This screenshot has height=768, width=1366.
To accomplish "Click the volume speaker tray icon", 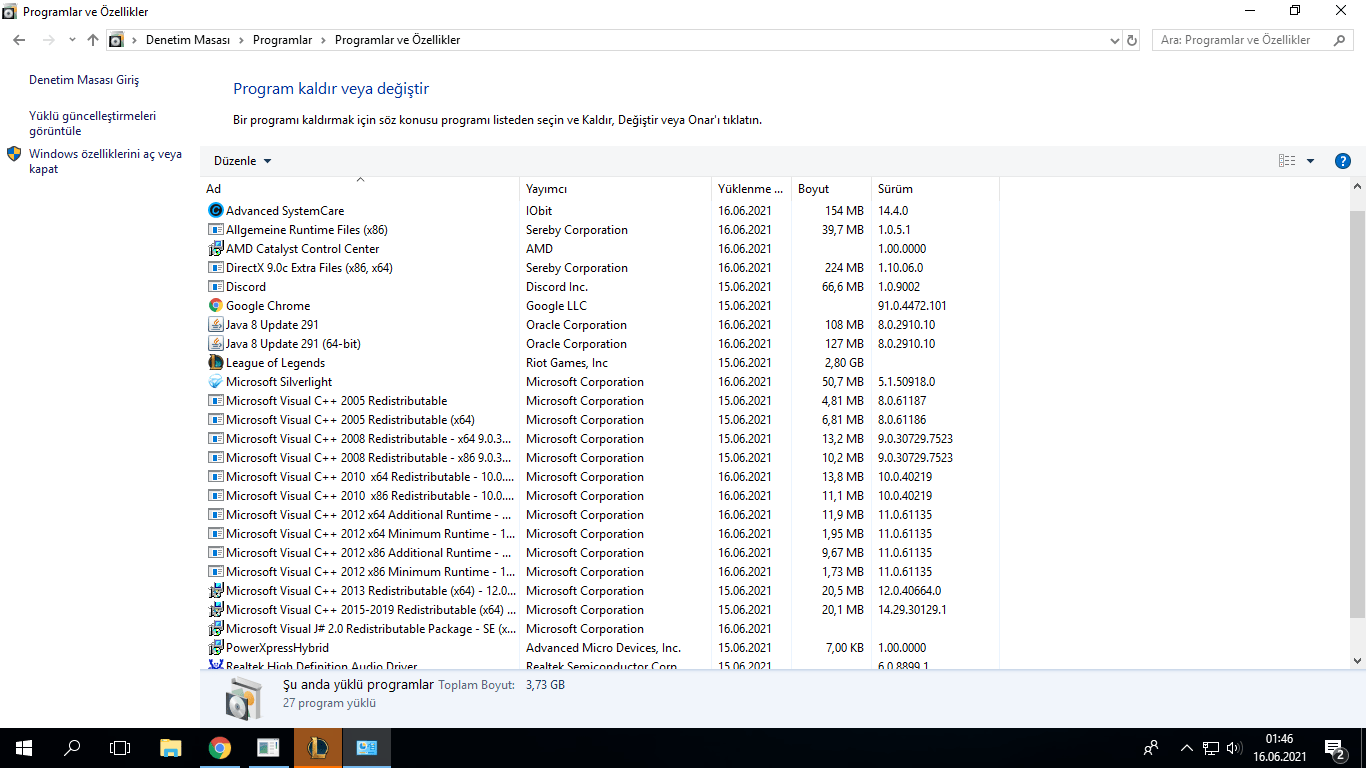I will point(1233,748).
